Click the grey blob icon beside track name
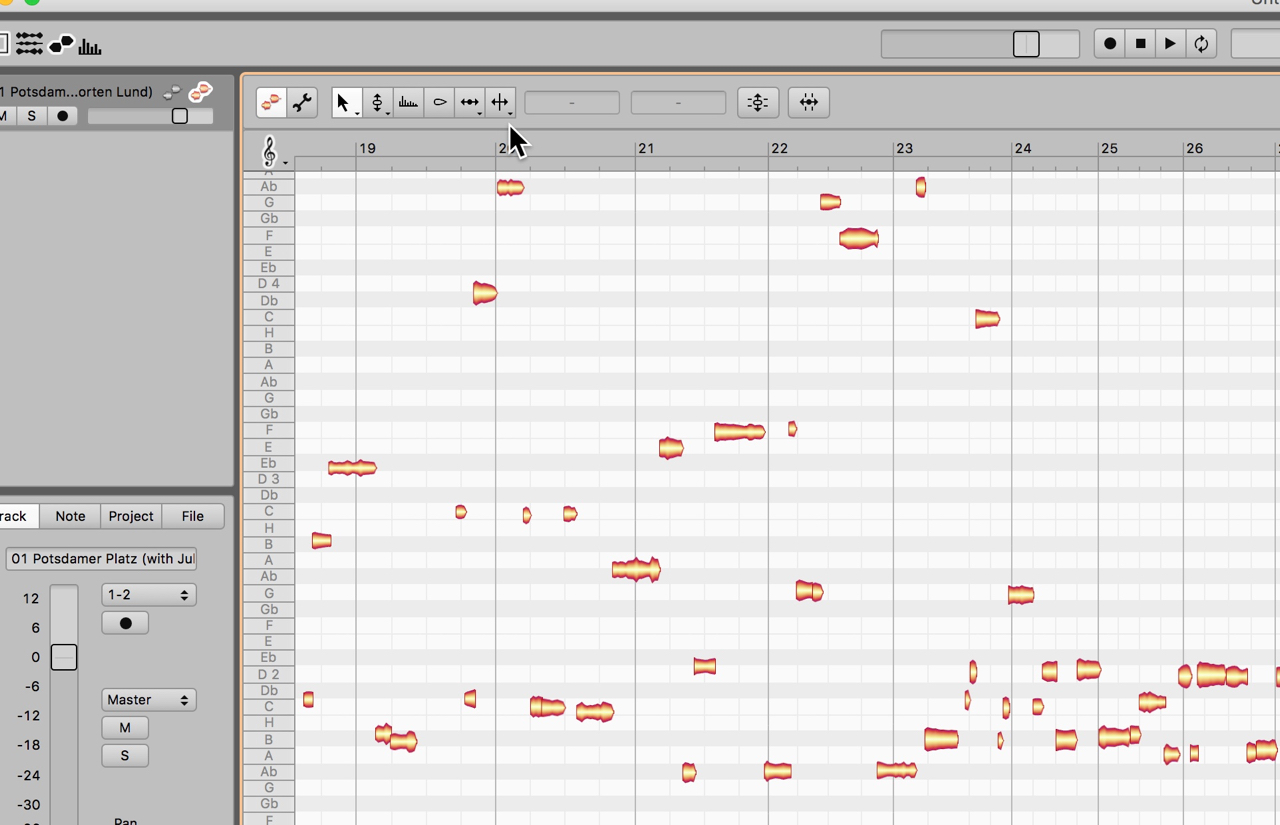The height and width of the screenshot is (825, 1280). tap(174, 92)
